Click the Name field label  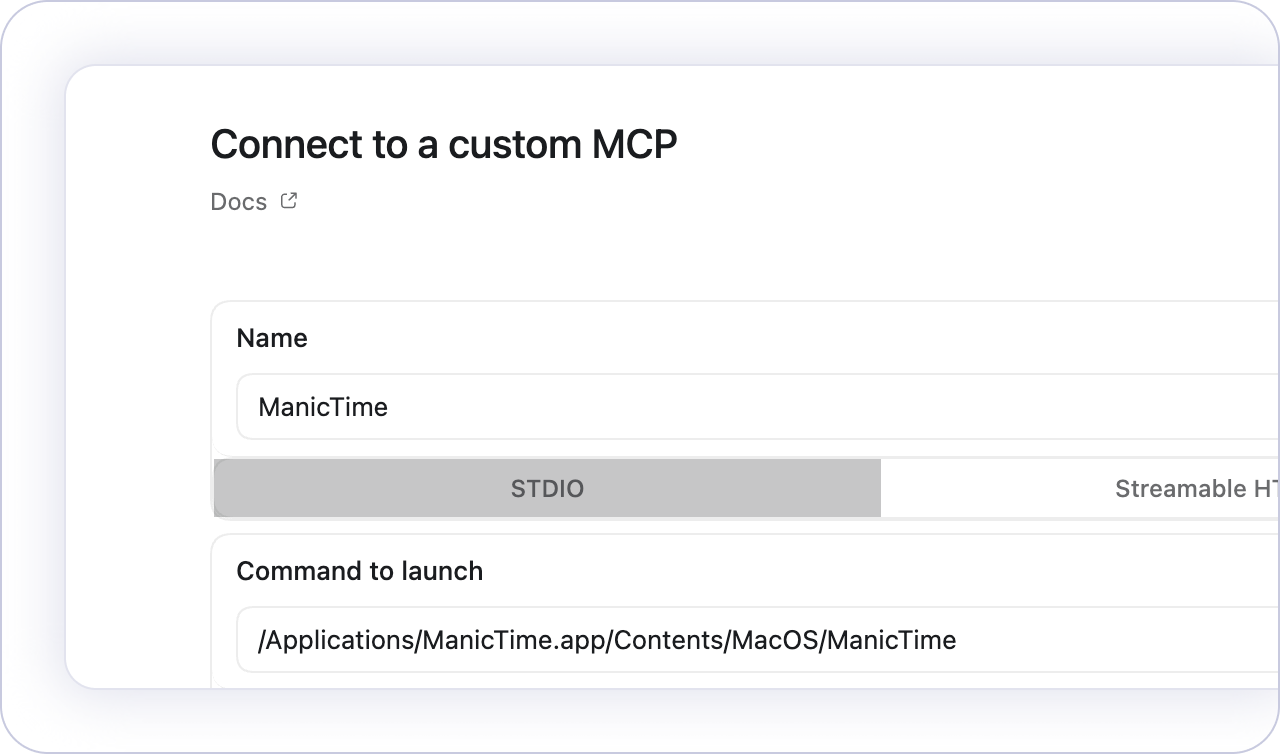(272, 338)
